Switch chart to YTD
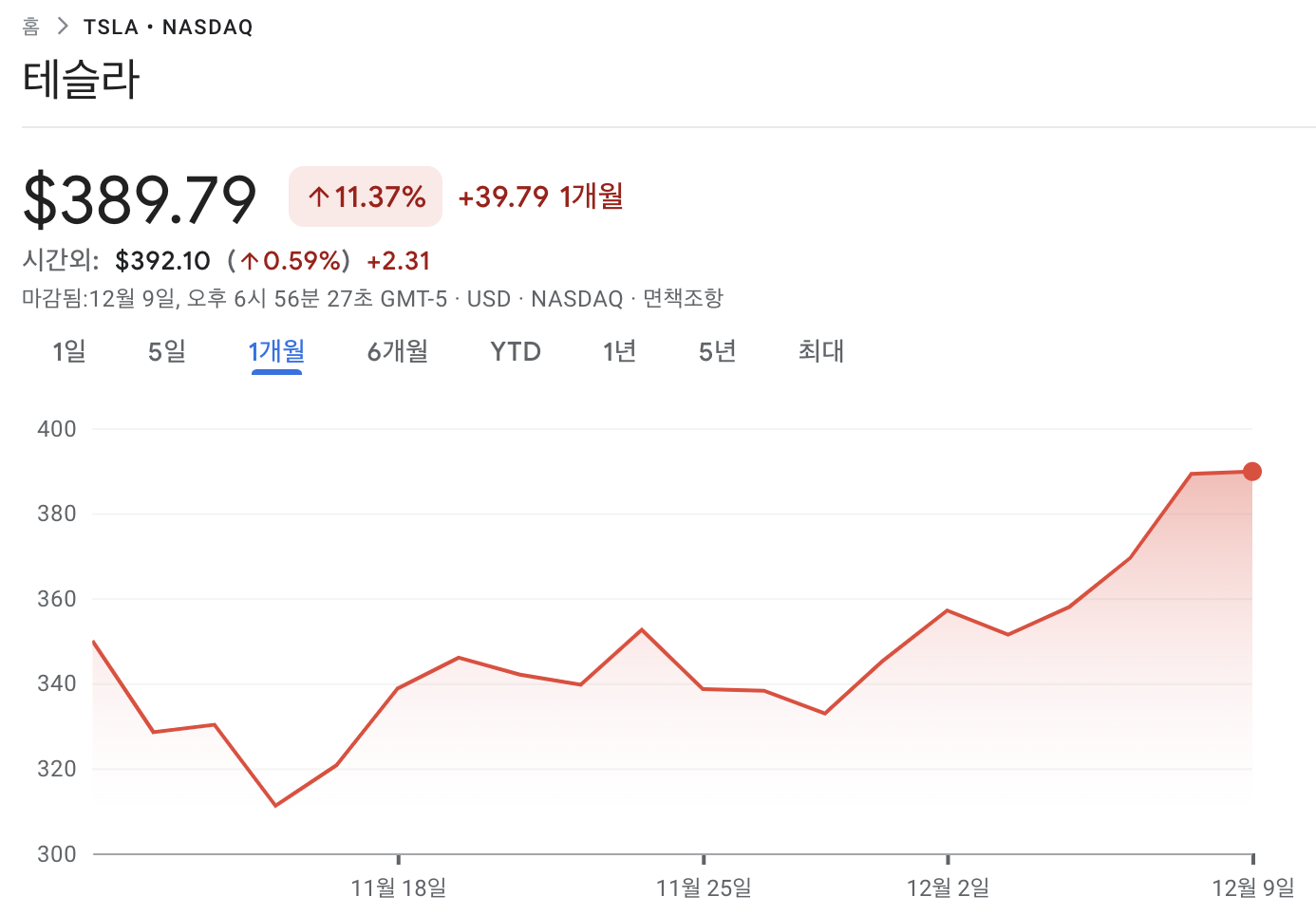The height and width of the screenshot is (915, 1316). pyautogui.click(x=516, y=352)
